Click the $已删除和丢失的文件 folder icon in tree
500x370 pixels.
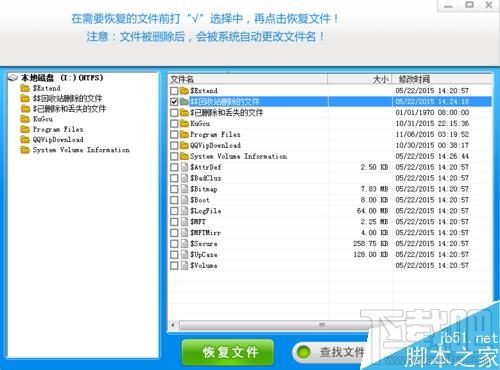pyautogui.click(x=25, y=109)
